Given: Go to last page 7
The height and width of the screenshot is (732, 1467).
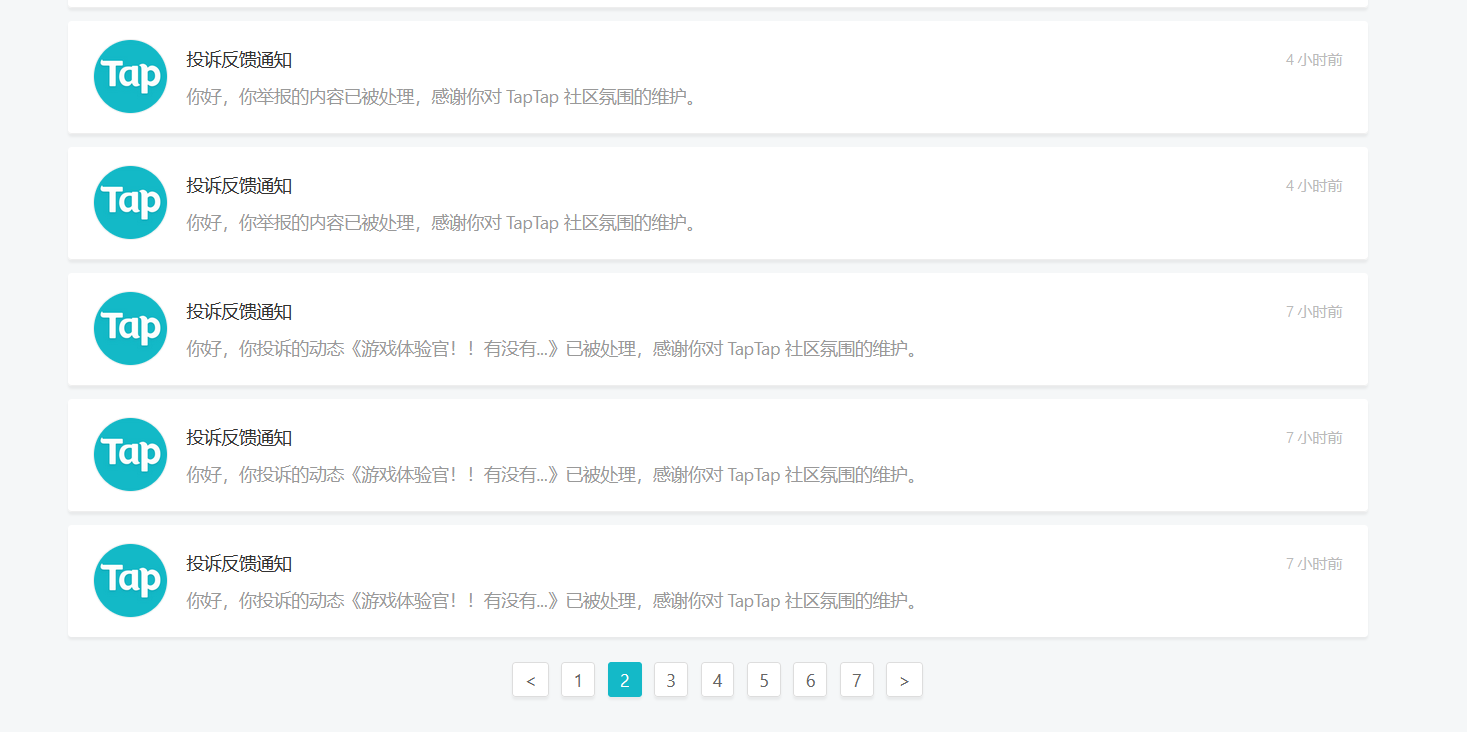Looking at the screenshot, I should point(857,680).
